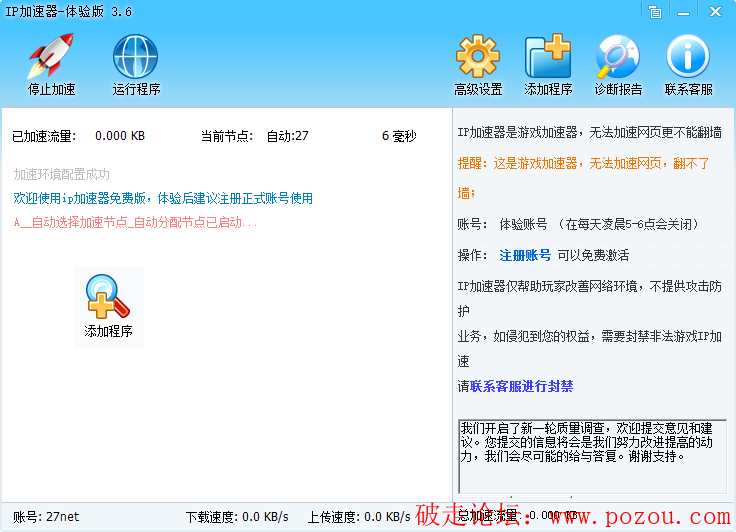The width and height of the screenshot is (736, 532).
Task: Click the 联系客服进行封禁 link
Action: (x=521, y=386)
